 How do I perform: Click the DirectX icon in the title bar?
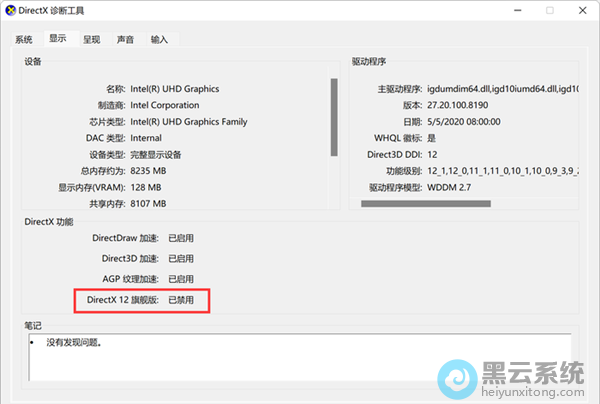tap(11, 11)
